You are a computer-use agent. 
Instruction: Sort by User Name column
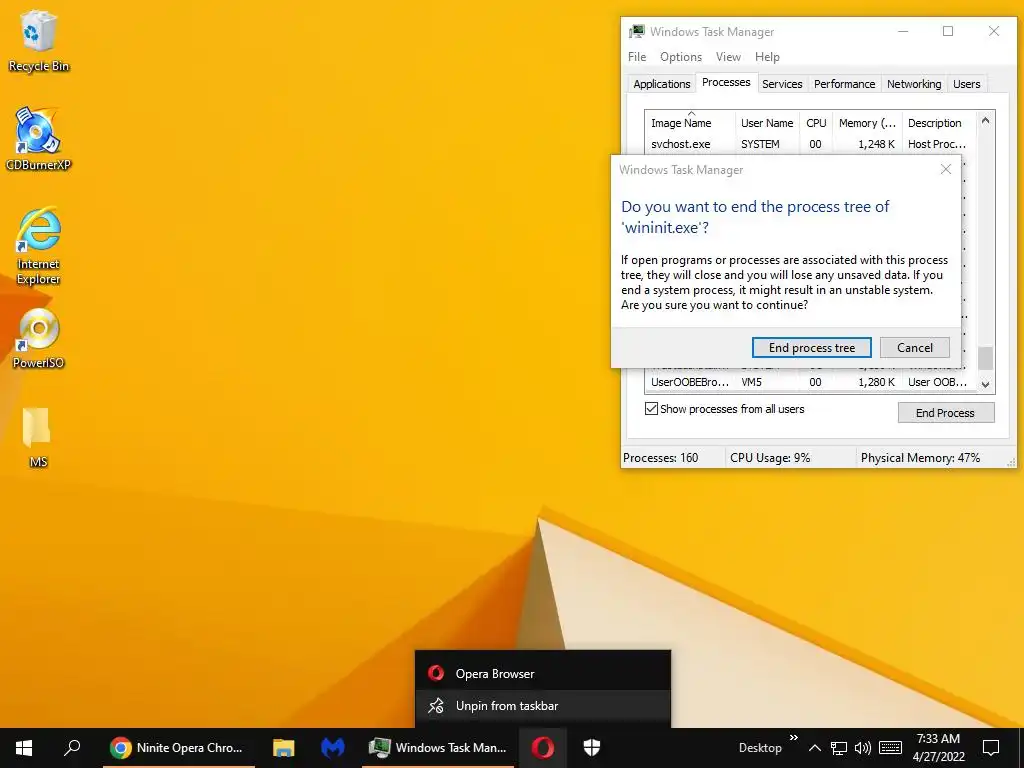point(767,123)
